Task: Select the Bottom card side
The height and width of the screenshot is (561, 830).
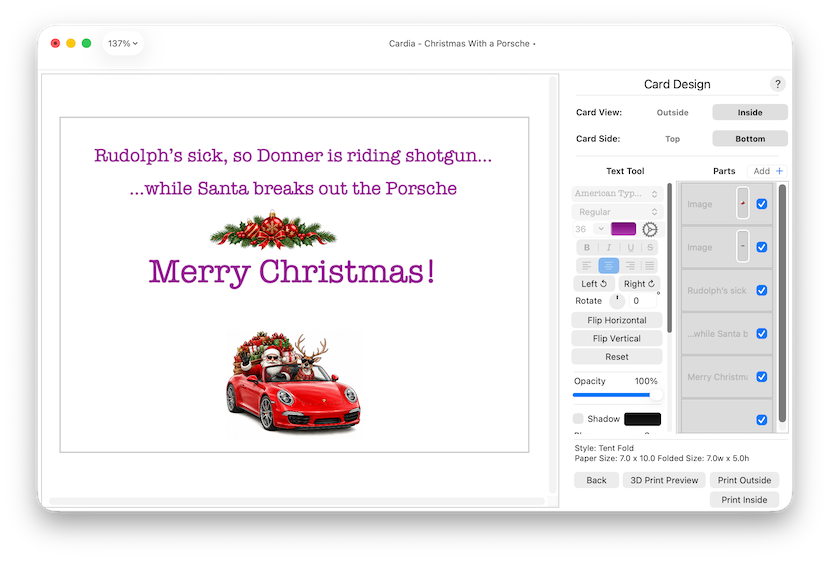Action: click(x=750, y=139)
